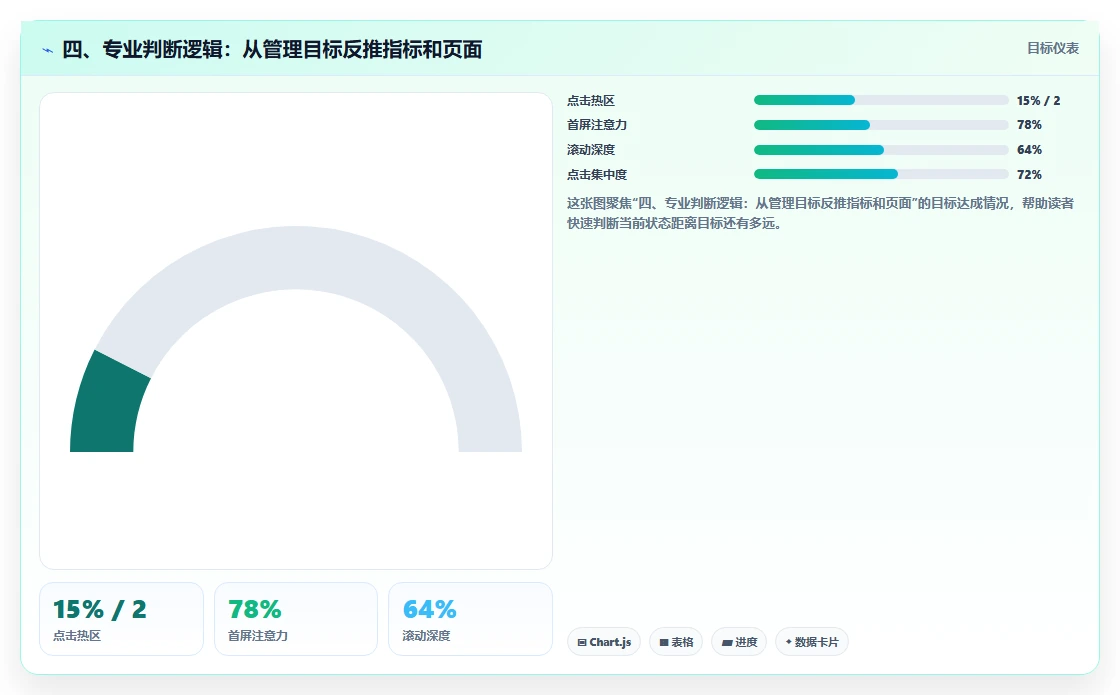Screen dimensions: 1120x695
Task: Click the 滚动深度 progress bar
Action: [881, 150]
